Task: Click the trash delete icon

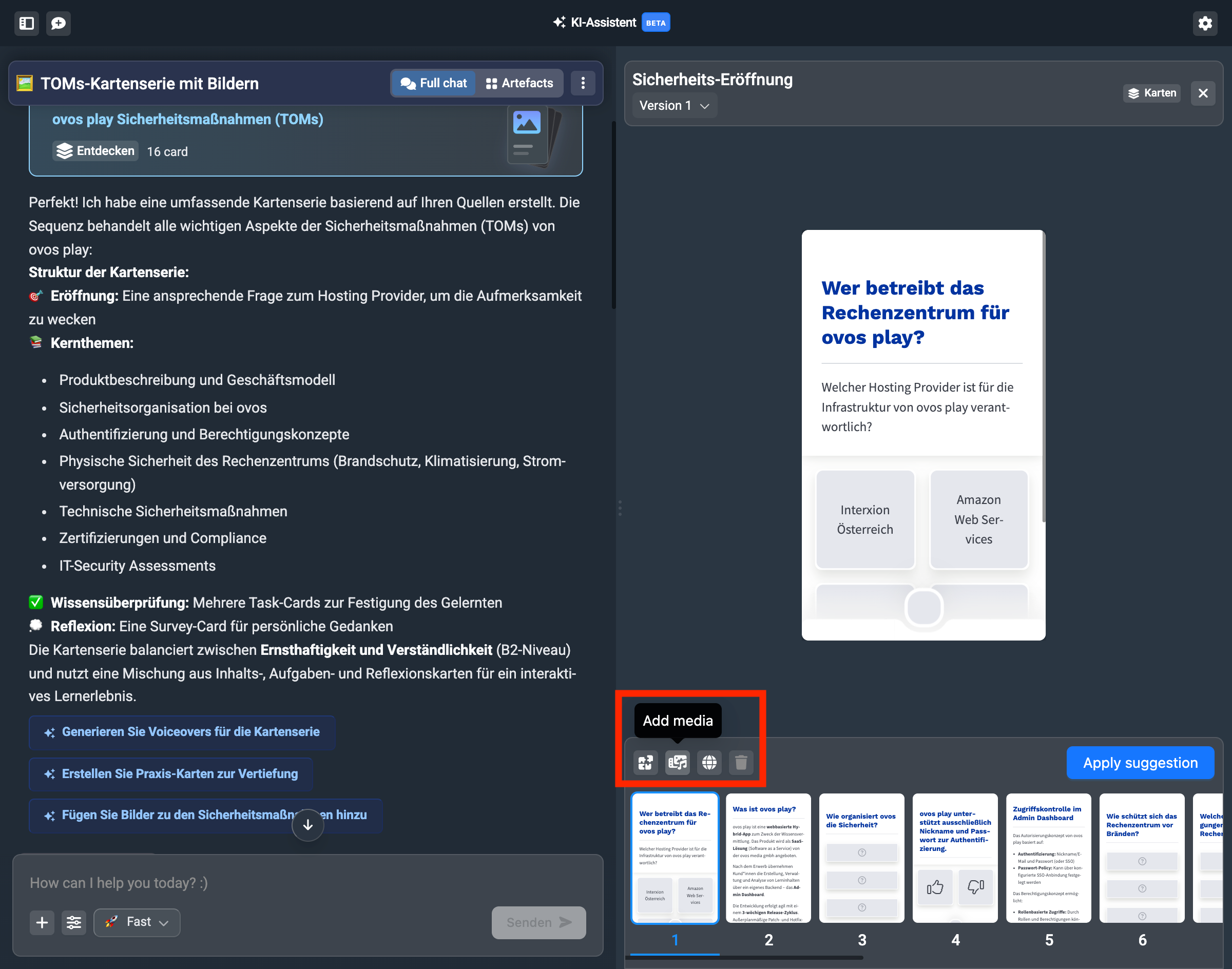Action: pos(741,763)
